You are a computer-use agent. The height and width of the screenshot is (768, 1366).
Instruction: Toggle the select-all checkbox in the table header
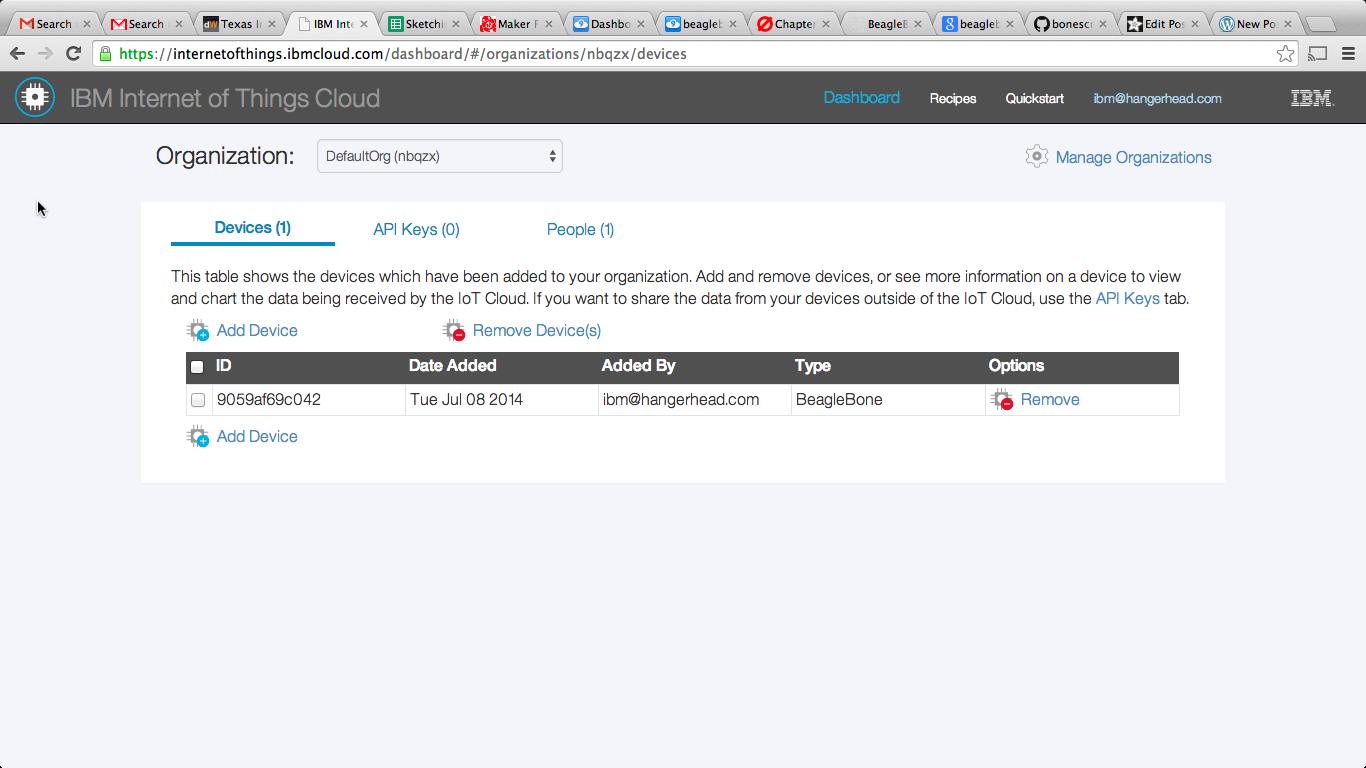point(197,367)
